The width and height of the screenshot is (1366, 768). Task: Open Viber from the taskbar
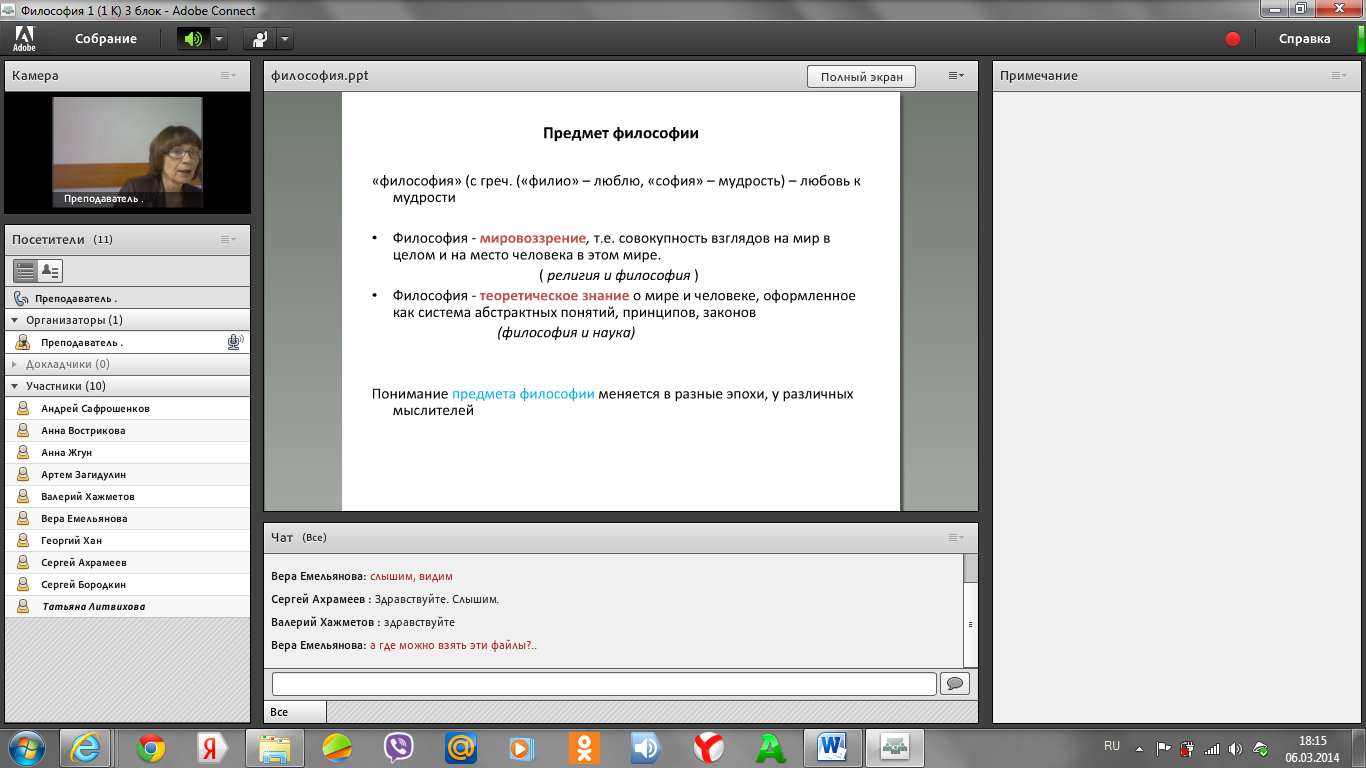click(x=399, y=747)
